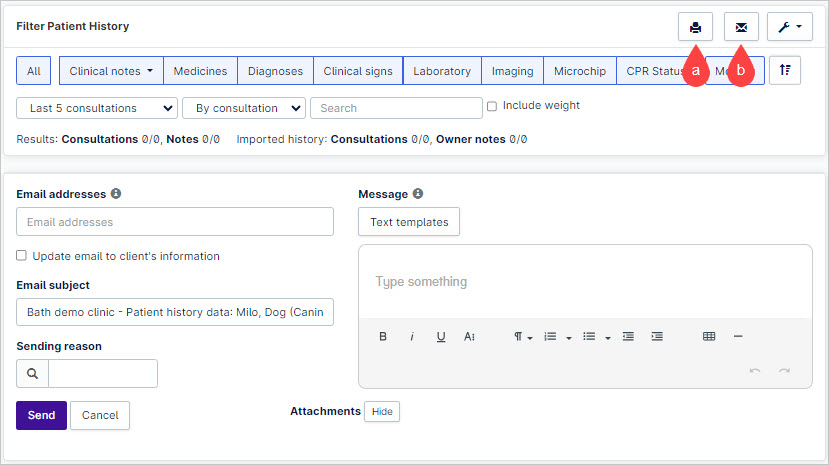Open the wrench tools menu

click(789, 27)
